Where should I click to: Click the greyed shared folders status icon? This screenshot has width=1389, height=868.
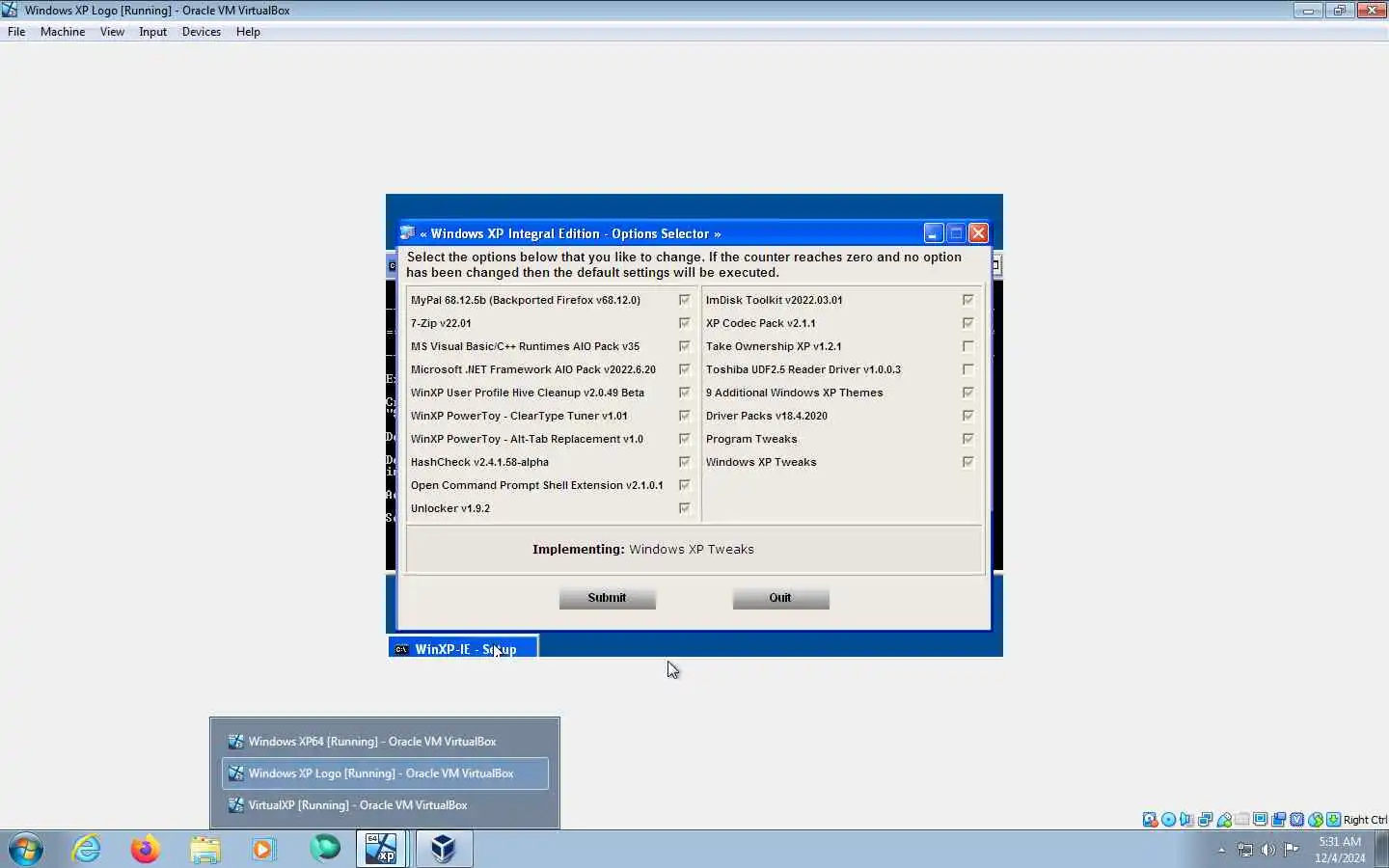(x=1242, y=820)
